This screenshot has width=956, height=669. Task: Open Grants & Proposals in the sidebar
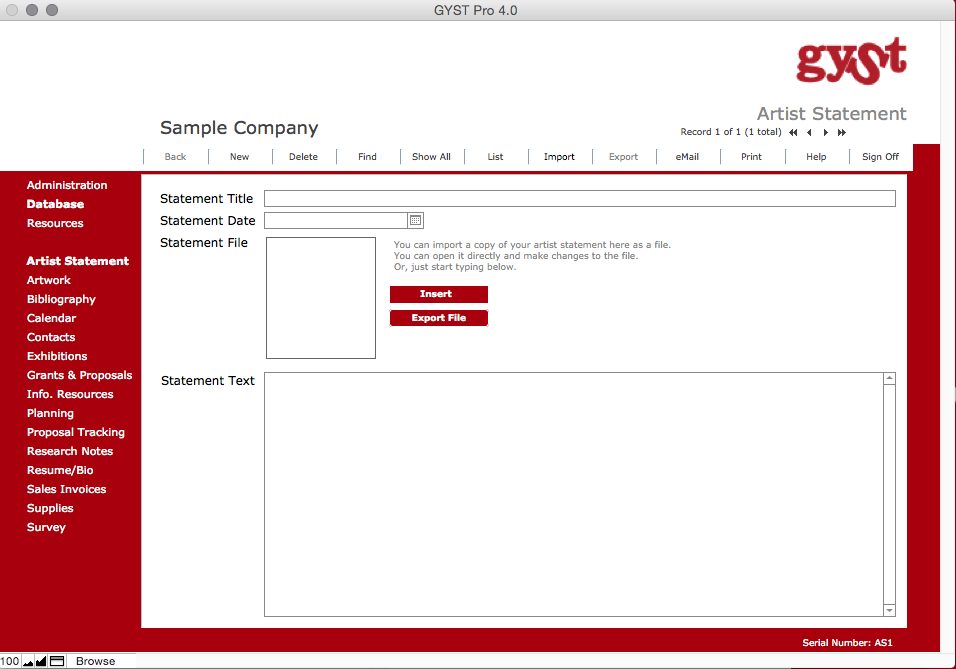[x=79, y=375]
